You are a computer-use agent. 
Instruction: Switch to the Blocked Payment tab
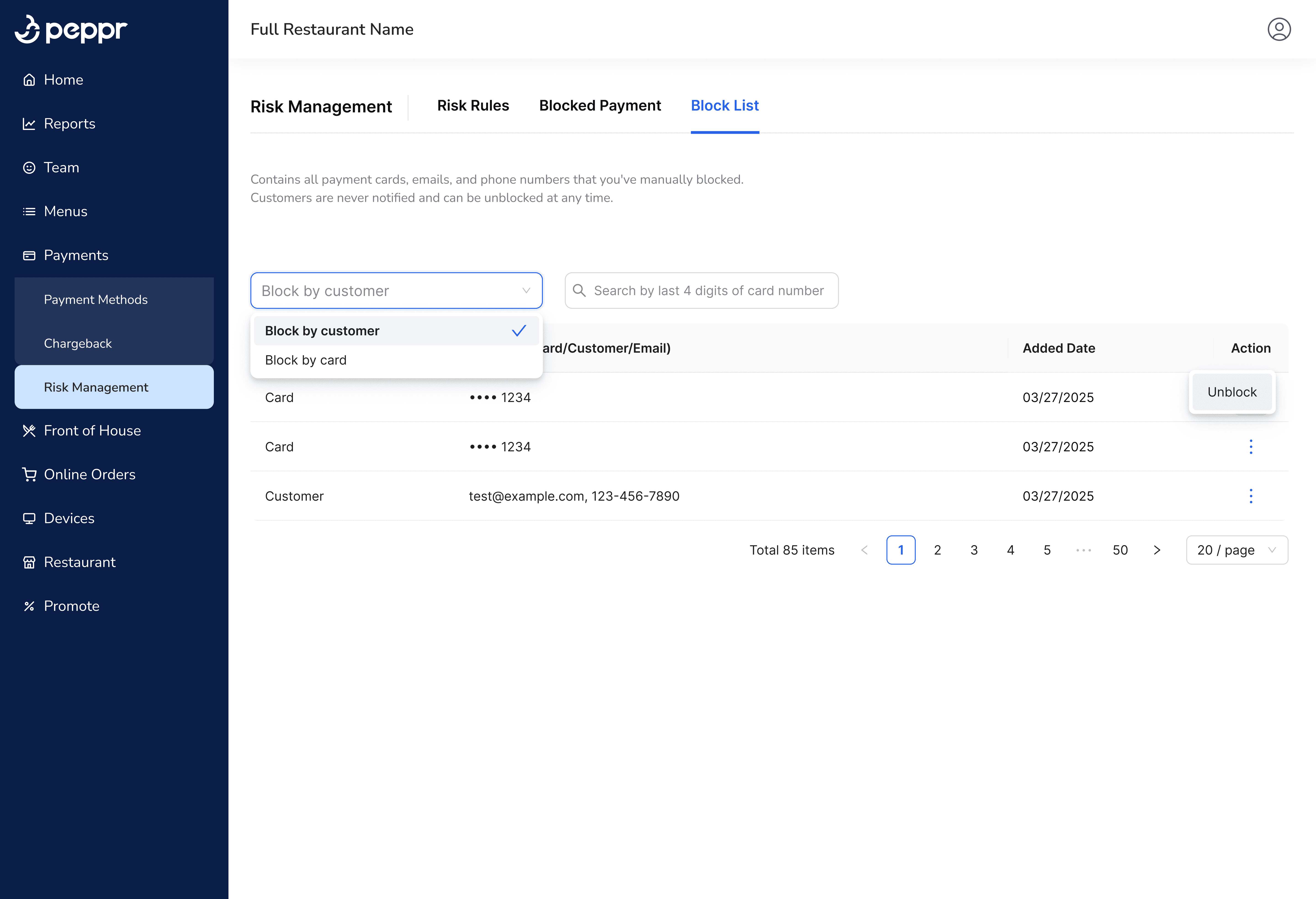[600, 106]
